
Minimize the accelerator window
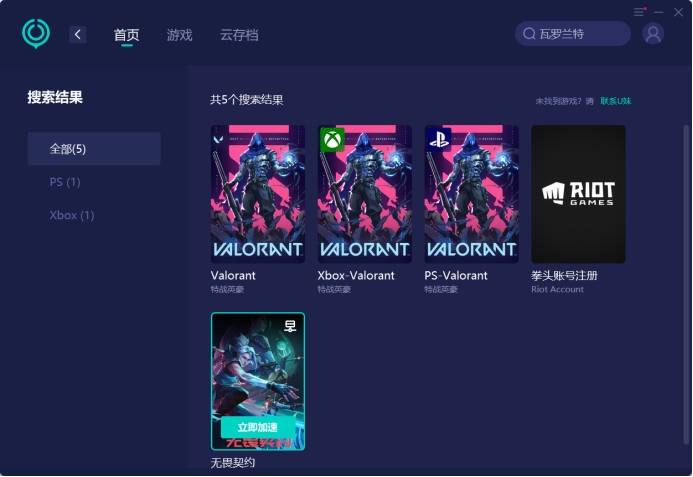click(x=659, y=12)
